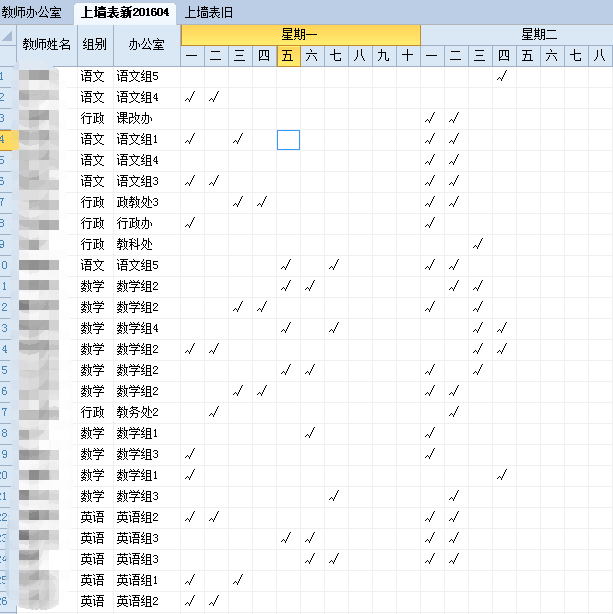Click 英语组1 row check under Monday period 三
The width and height of the screenshot is (613, 614).
point(240,580)
